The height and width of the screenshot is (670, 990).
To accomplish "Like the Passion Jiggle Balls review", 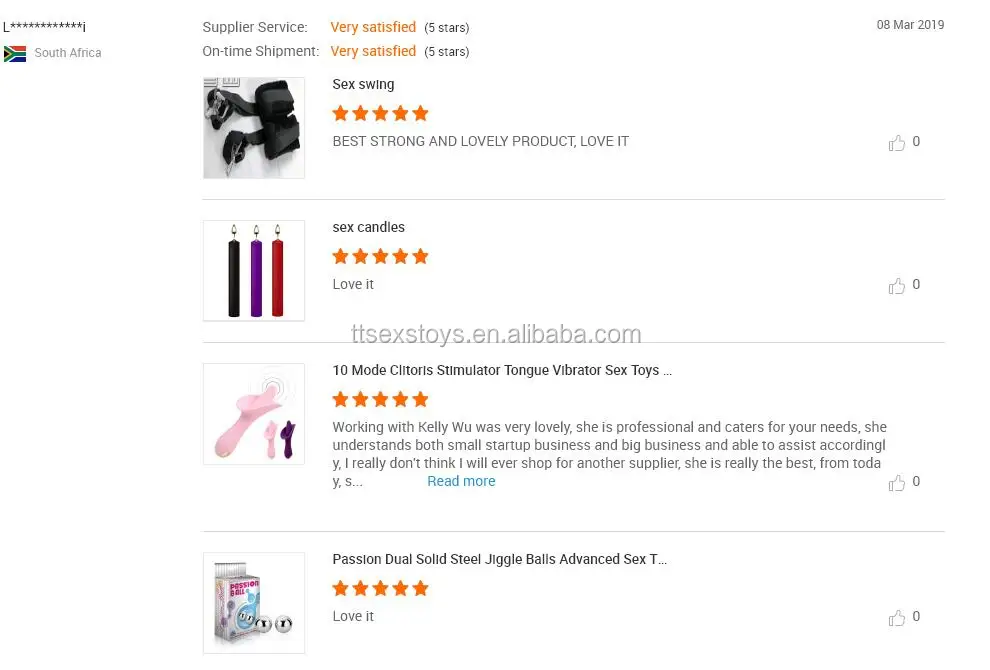I will coord(897,617).
